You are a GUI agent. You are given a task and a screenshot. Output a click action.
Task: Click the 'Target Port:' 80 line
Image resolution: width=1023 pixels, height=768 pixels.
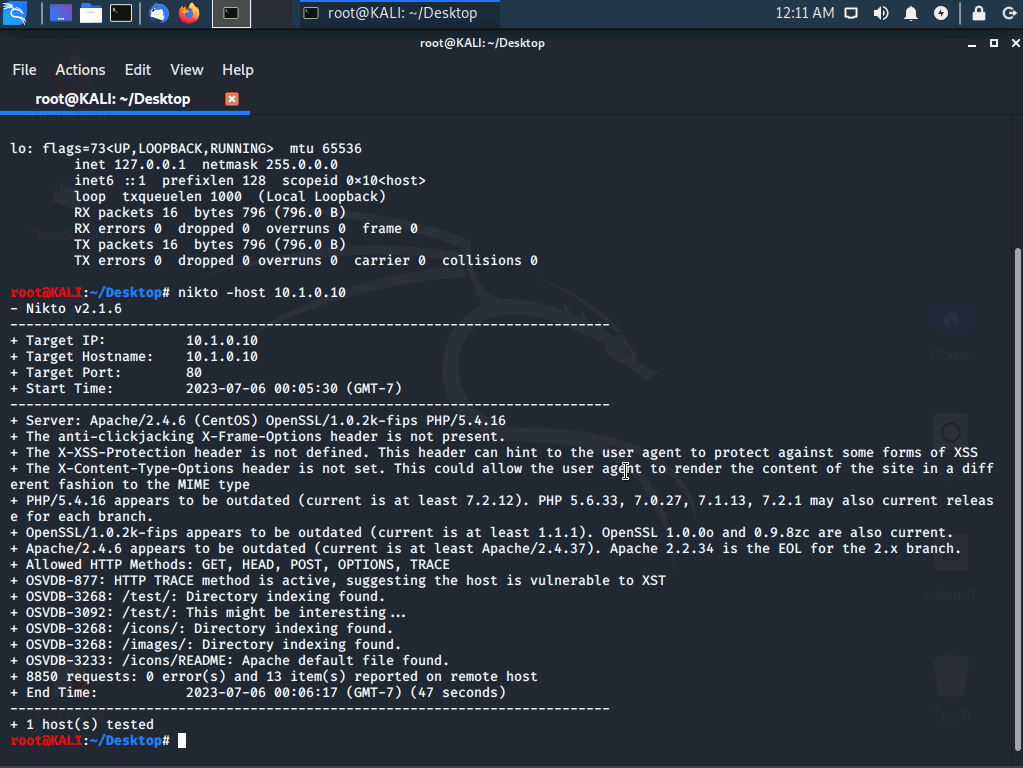coord(106,373)
